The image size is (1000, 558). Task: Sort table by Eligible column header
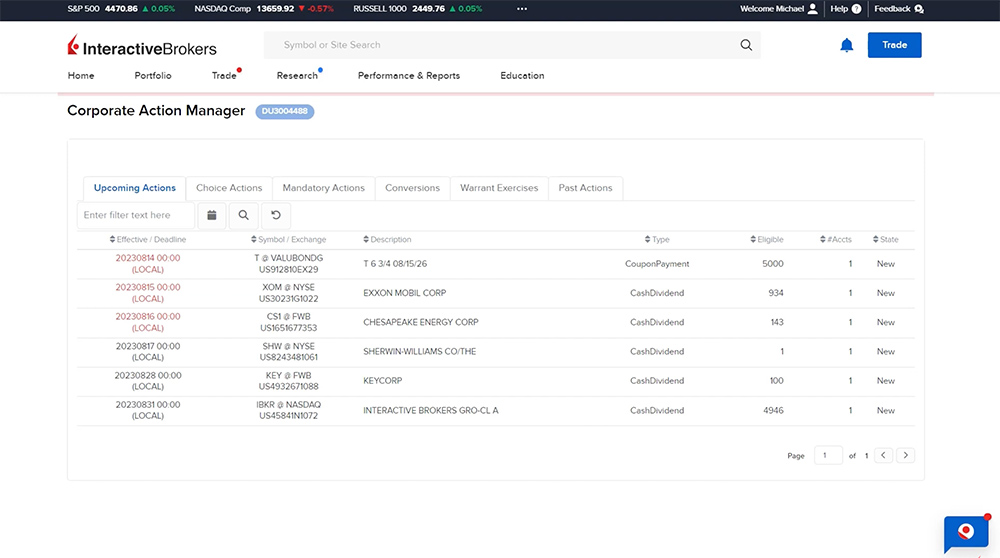[x=767, y=240]
